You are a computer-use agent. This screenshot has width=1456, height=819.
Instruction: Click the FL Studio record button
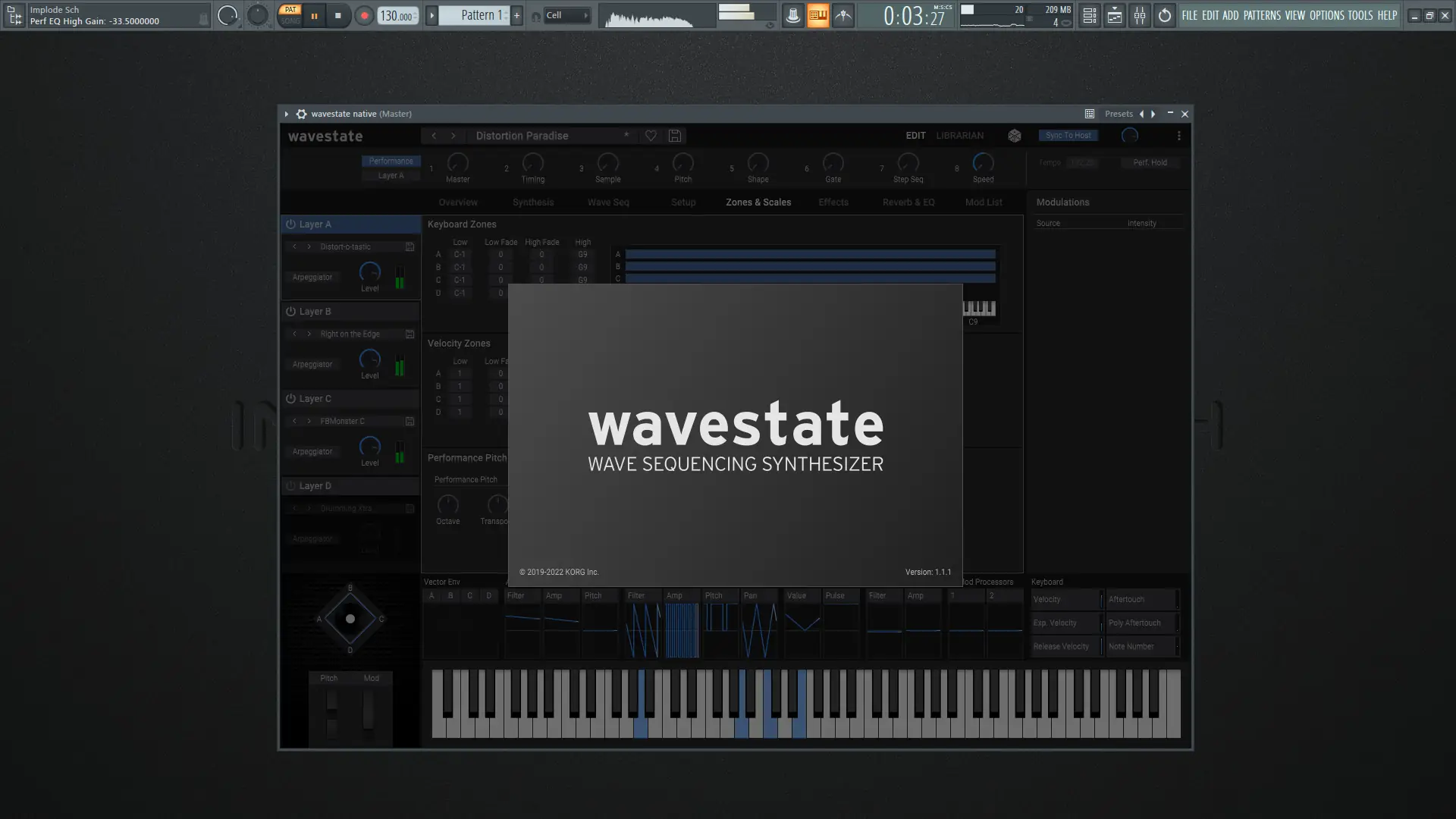pyautogui.click(x=364, y=15)
